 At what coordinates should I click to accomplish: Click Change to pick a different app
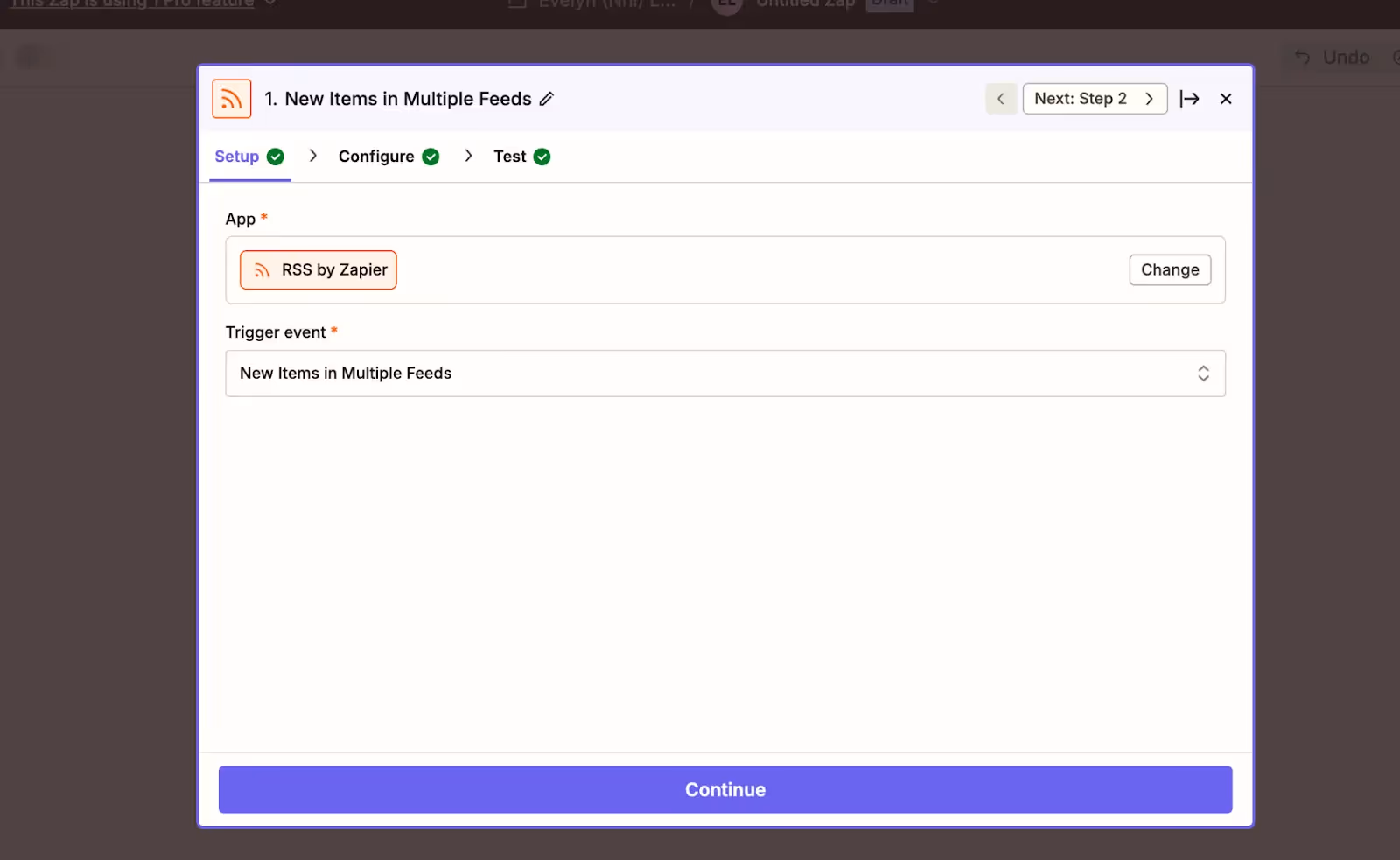(1170, 270)
